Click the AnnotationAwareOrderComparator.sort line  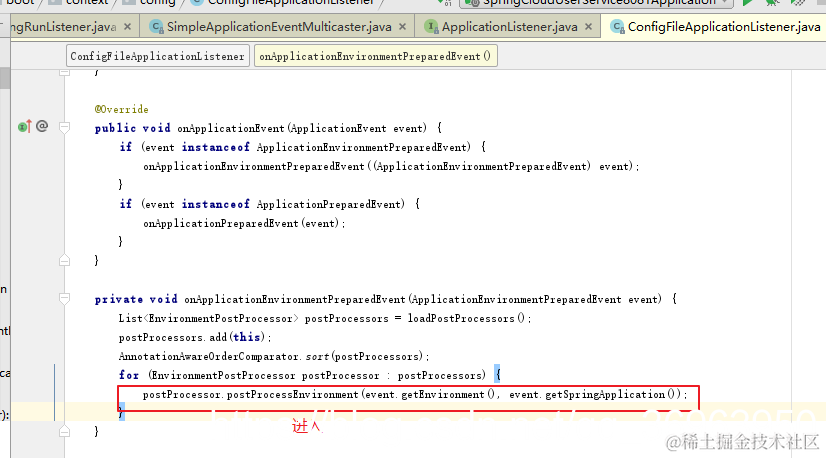tap(274, 356)
